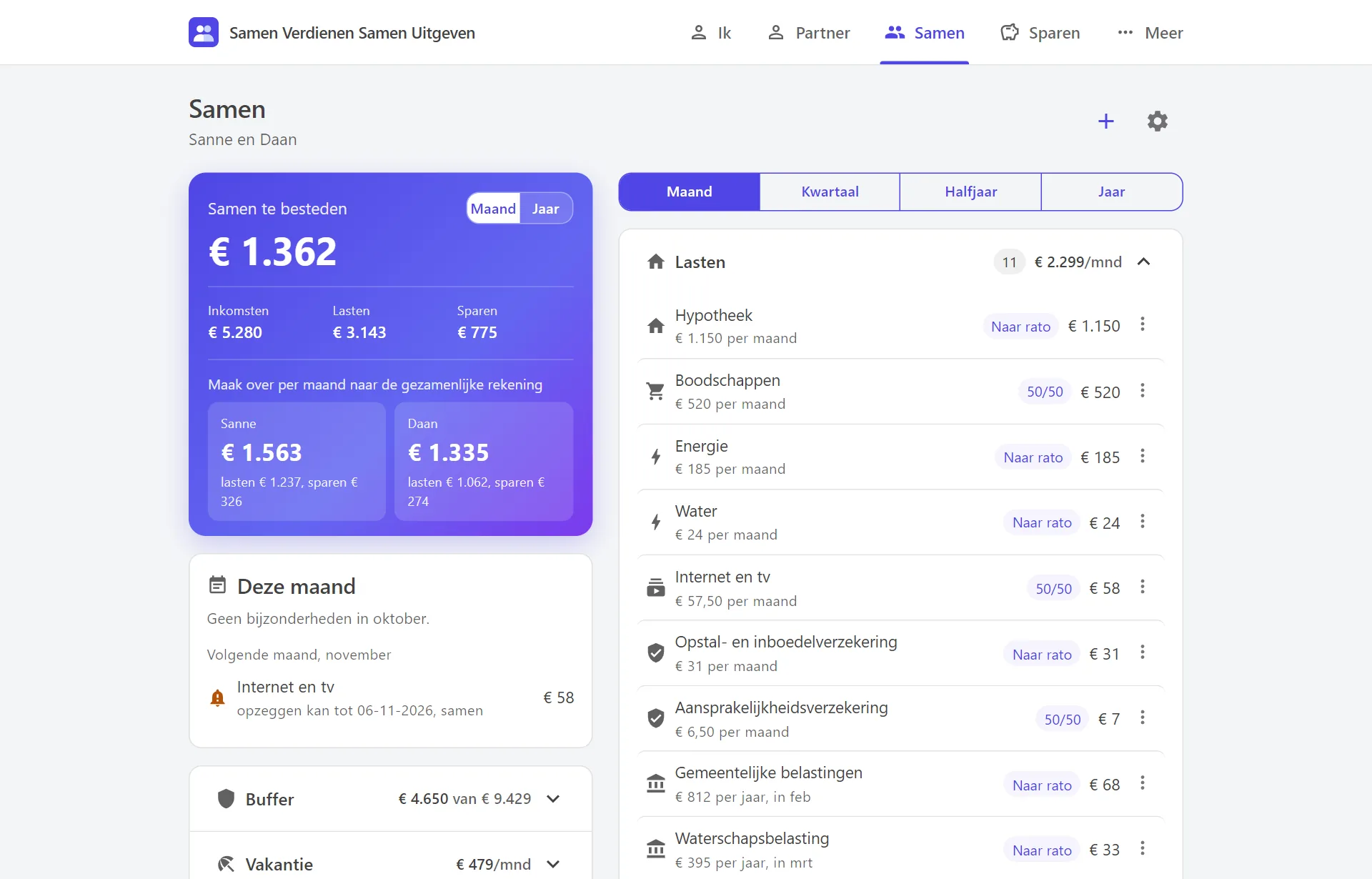This screenshot has height=879, width=1372.
Task: Expand the Buffer section
Action: pos(554,799)
